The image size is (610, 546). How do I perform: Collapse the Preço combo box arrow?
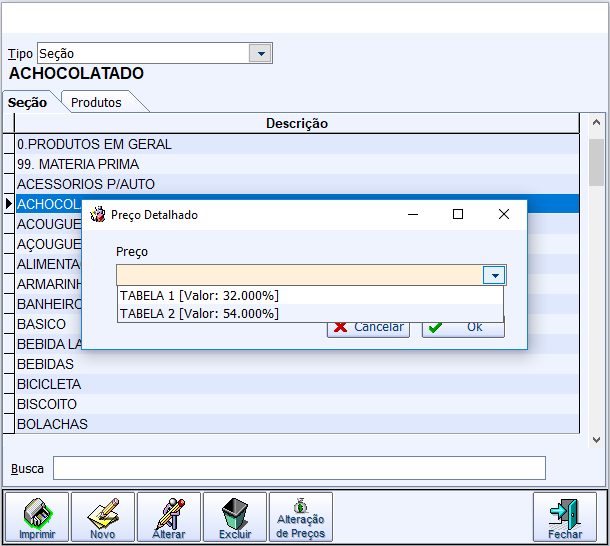coord(495,275)
